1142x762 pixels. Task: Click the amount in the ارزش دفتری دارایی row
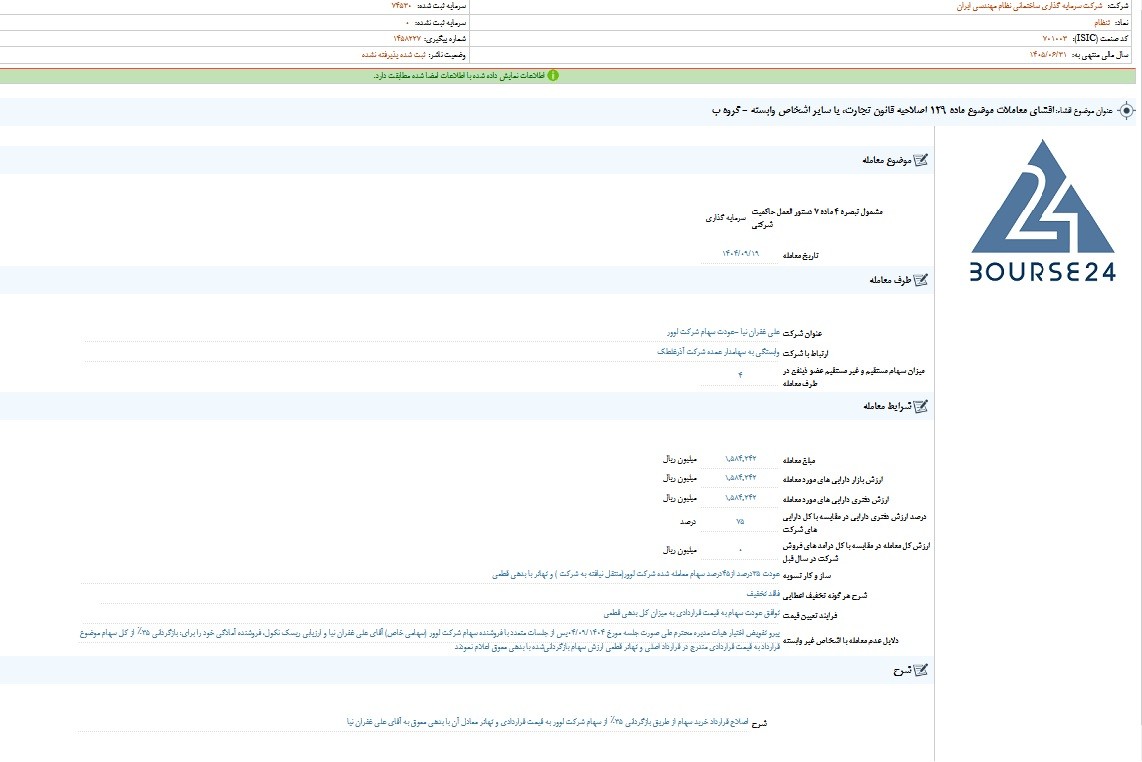click(x=741, y=498)
